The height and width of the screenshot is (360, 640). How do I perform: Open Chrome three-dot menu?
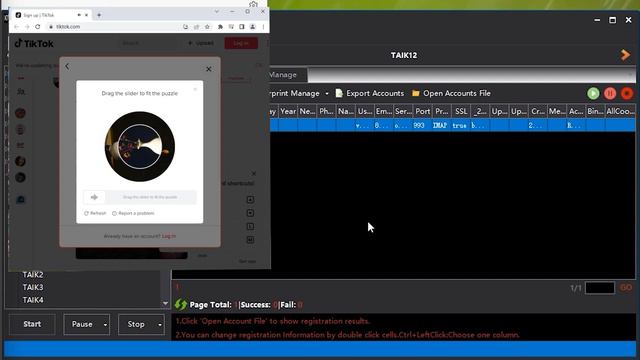(263, 27)
